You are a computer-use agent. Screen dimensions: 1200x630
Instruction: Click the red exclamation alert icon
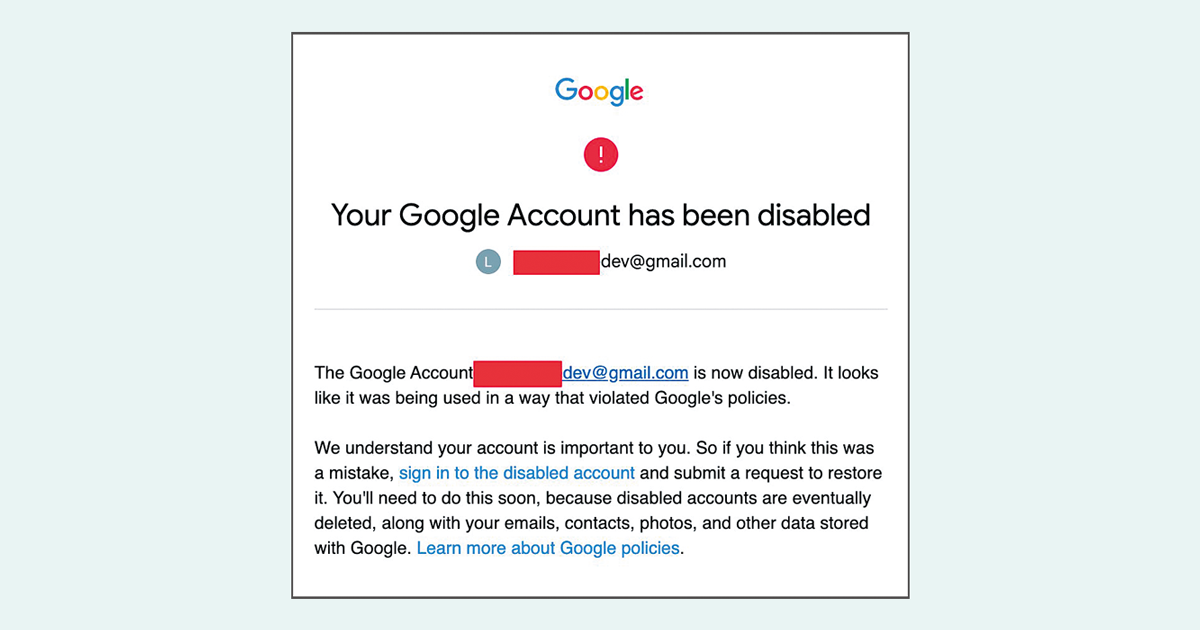coord(601,154)
